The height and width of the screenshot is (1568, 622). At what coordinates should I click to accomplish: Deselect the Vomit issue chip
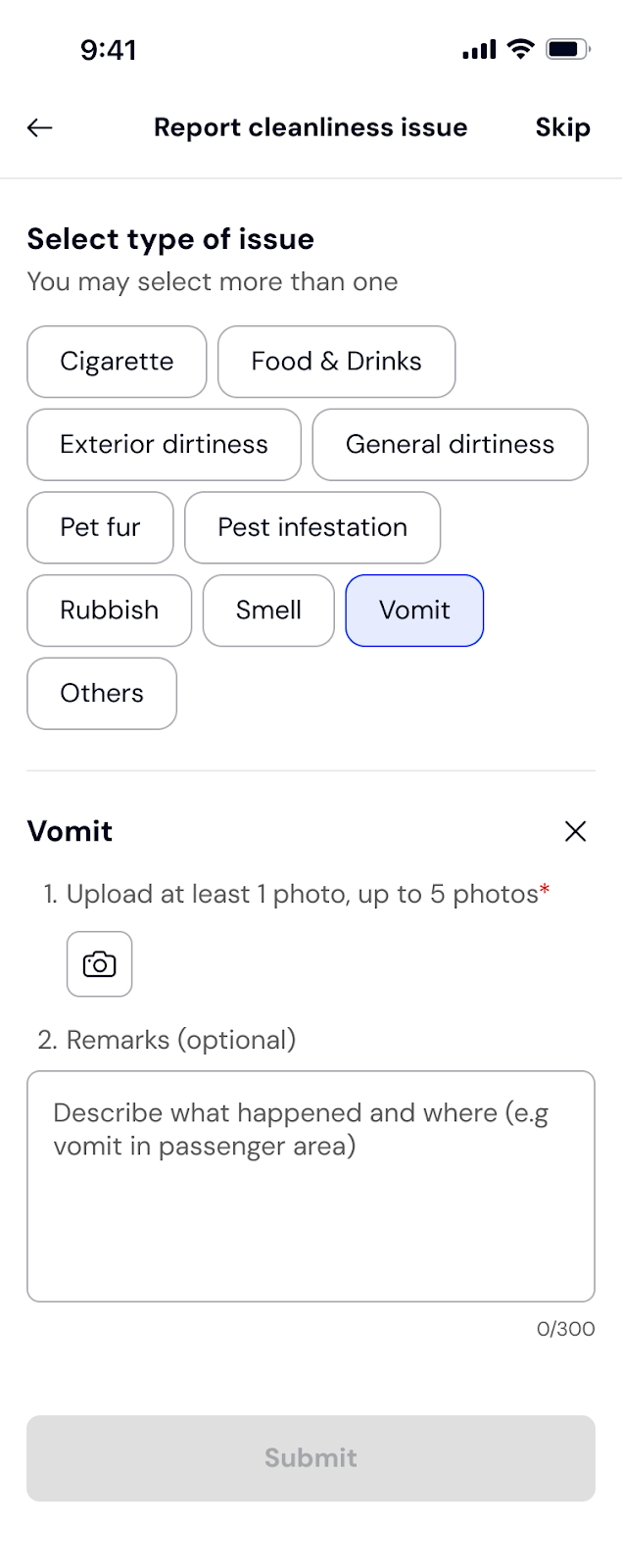(414, 611)
